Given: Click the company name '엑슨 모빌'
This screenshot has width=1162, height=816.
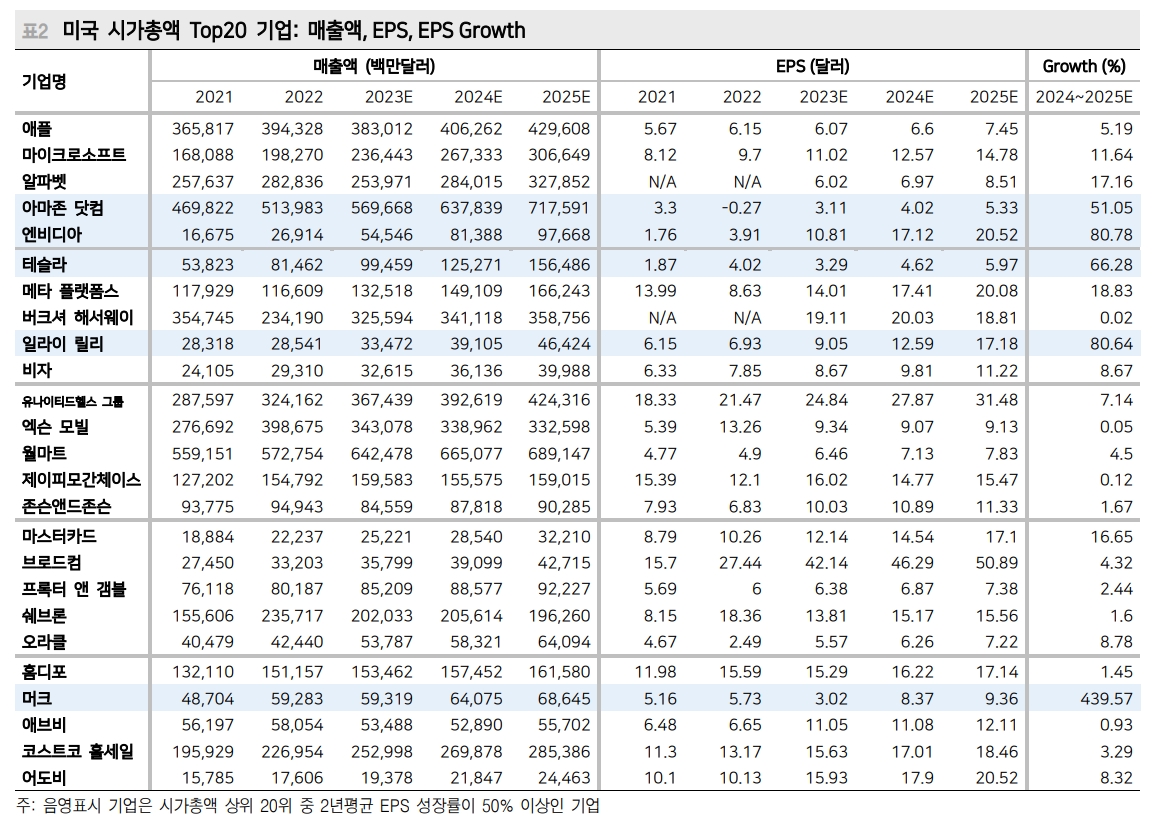Looking at the screenshot, I should coord(56,427).
